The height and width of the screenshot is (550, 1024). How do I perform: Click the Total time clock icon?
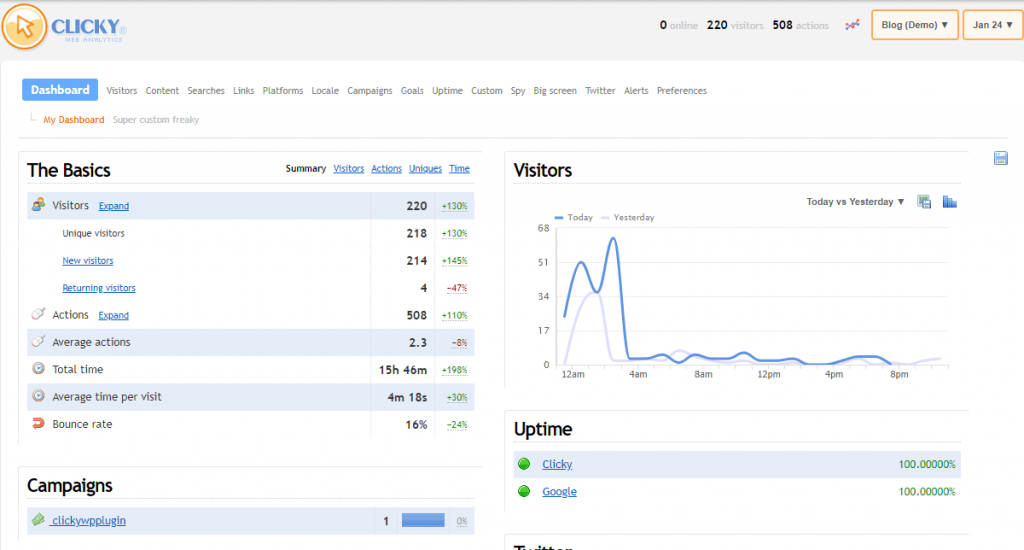(39, 368)
